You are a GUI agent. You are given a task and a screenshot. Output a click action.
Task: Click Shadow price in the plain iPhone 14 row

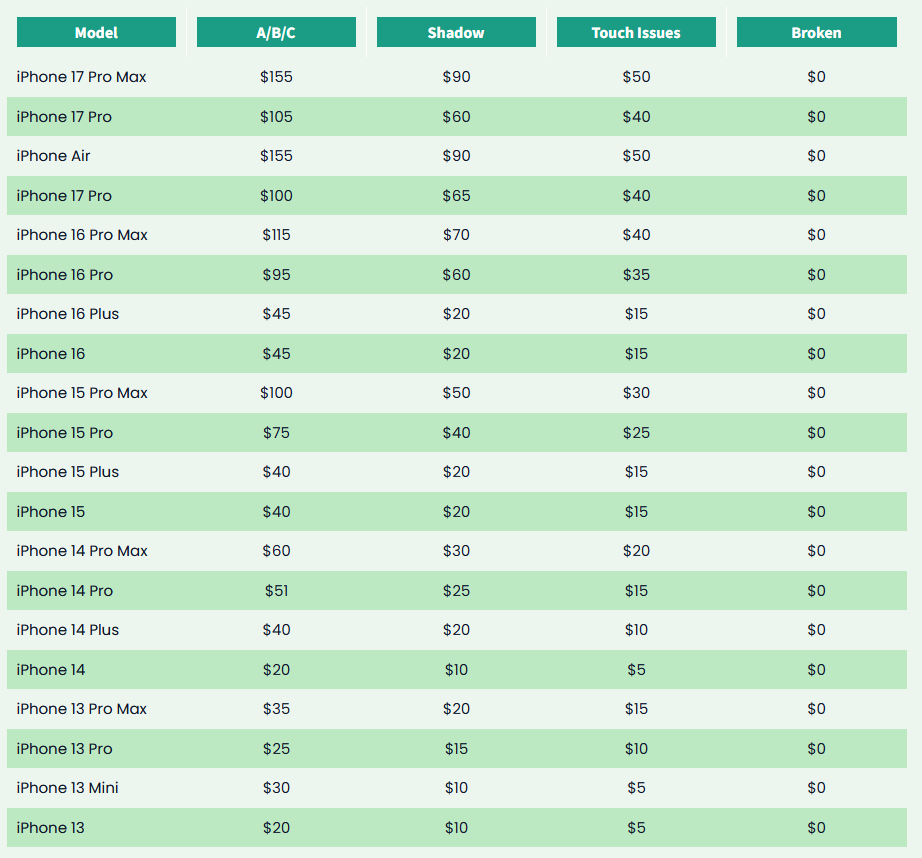point(456,670)
